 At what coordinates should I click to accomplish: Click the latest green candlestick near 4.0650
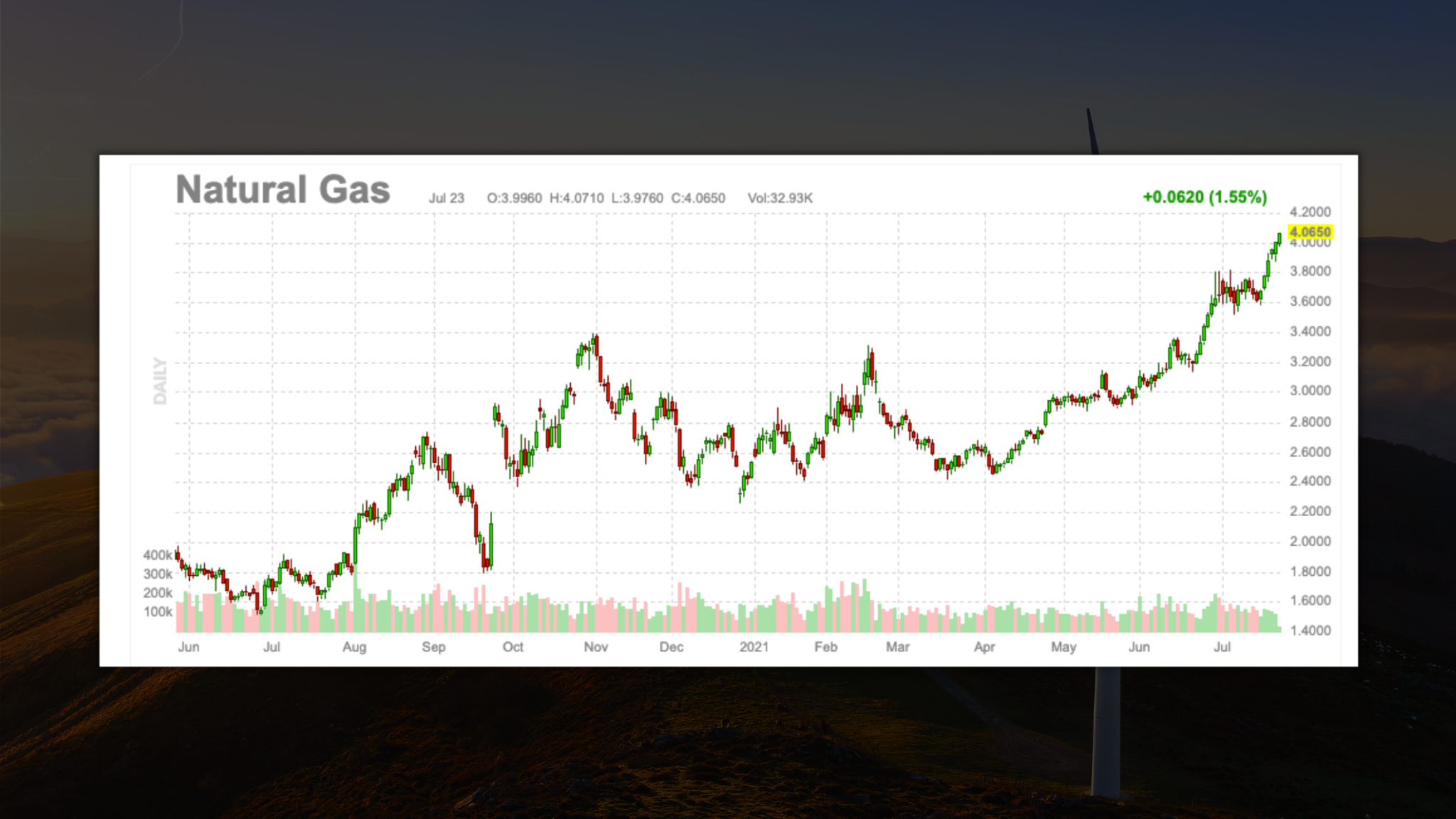click(1279, 240)
